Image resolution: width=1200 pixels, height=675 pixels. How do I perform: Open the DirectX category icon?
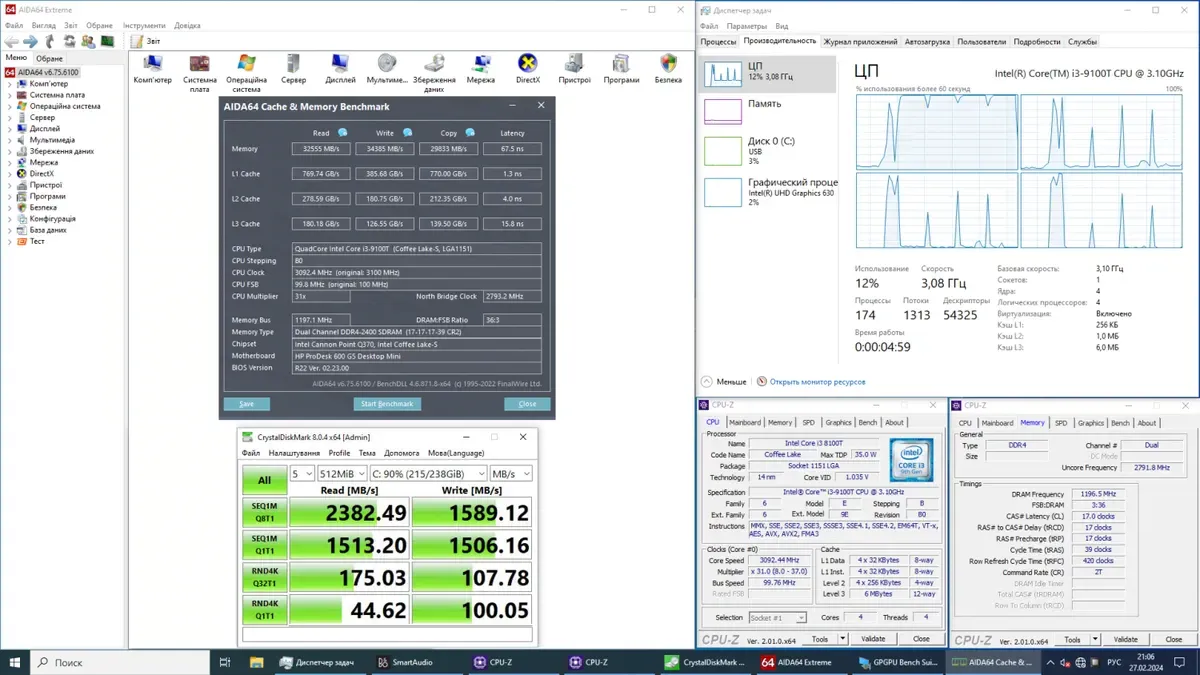[527, 66]
